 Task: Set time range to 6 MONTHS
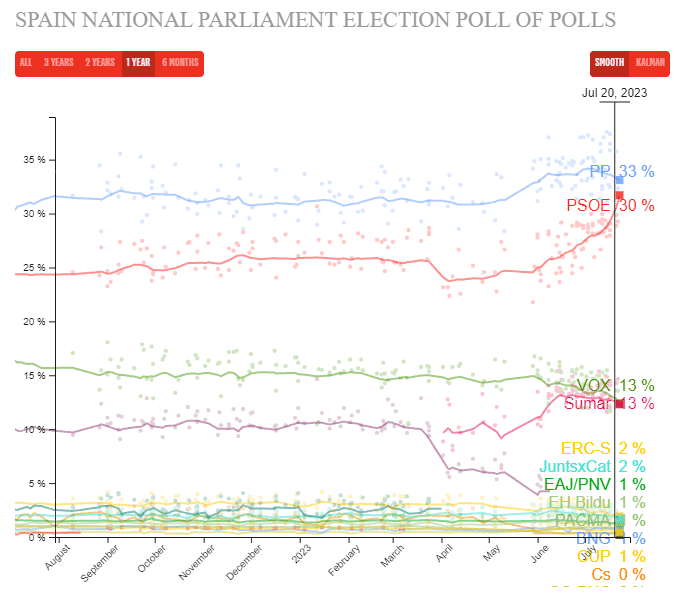click(179, 63)
